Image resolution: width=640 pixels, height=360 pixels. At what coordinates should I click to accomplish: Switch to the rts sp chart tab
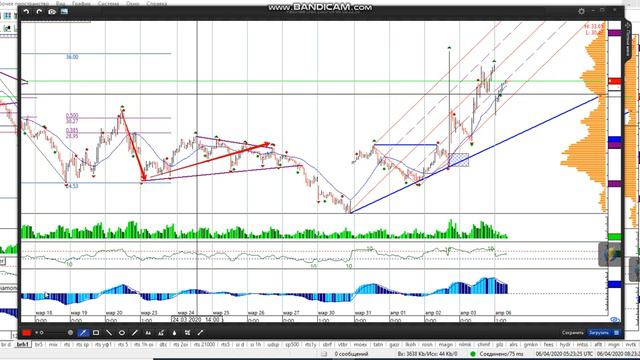(82, 344)
